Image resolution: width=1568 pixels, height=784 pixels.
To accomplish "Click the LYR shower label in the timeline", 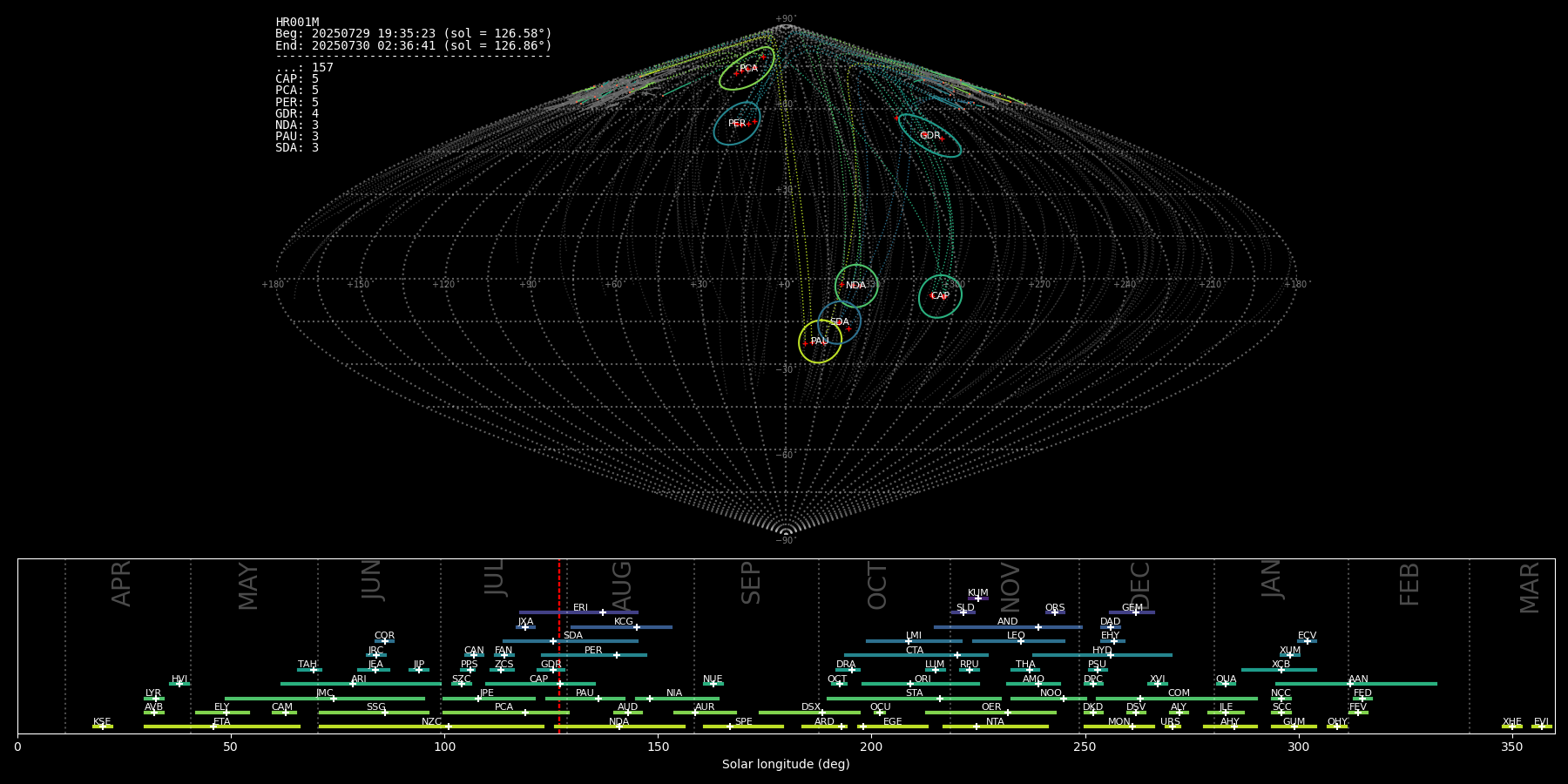I will (153, 693).
